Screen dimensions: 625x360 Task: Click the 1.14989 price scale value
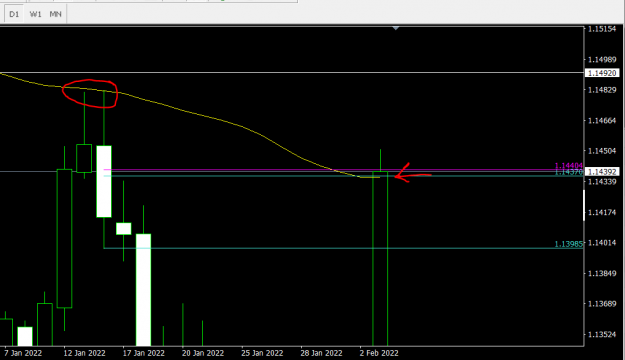pyautogui.click(x=602, y=60)
